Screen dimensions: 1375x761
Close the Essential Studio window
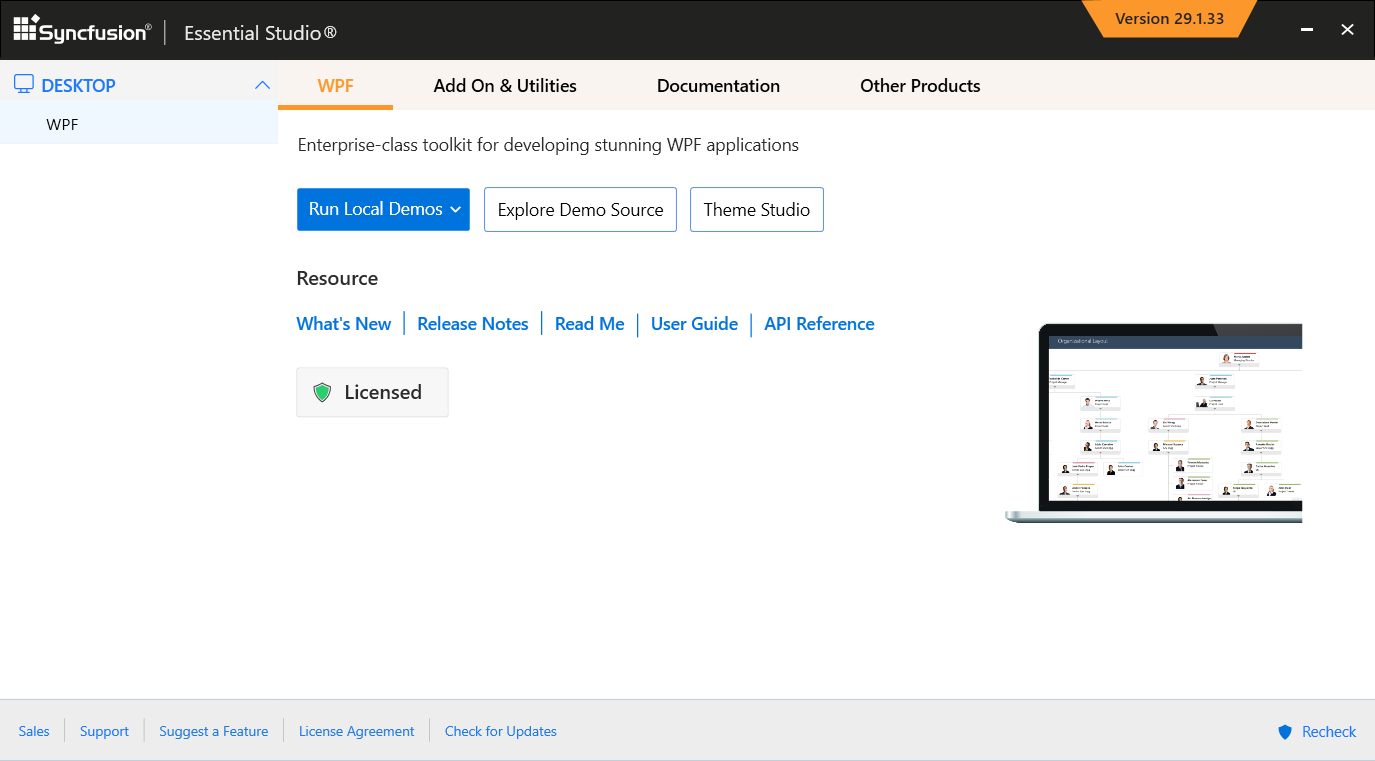coord(1348,30)
